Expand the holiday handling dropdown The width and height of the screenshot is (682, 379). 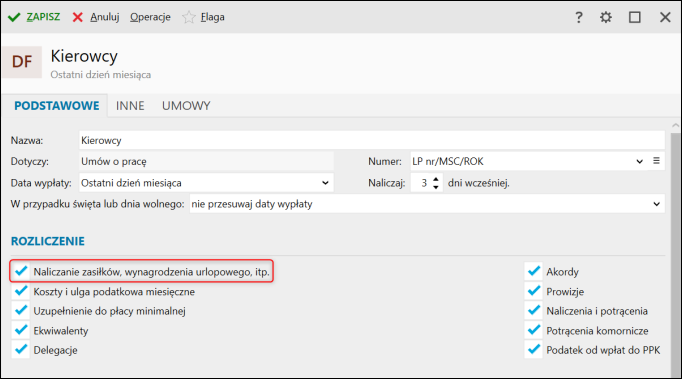coord(656,204)
